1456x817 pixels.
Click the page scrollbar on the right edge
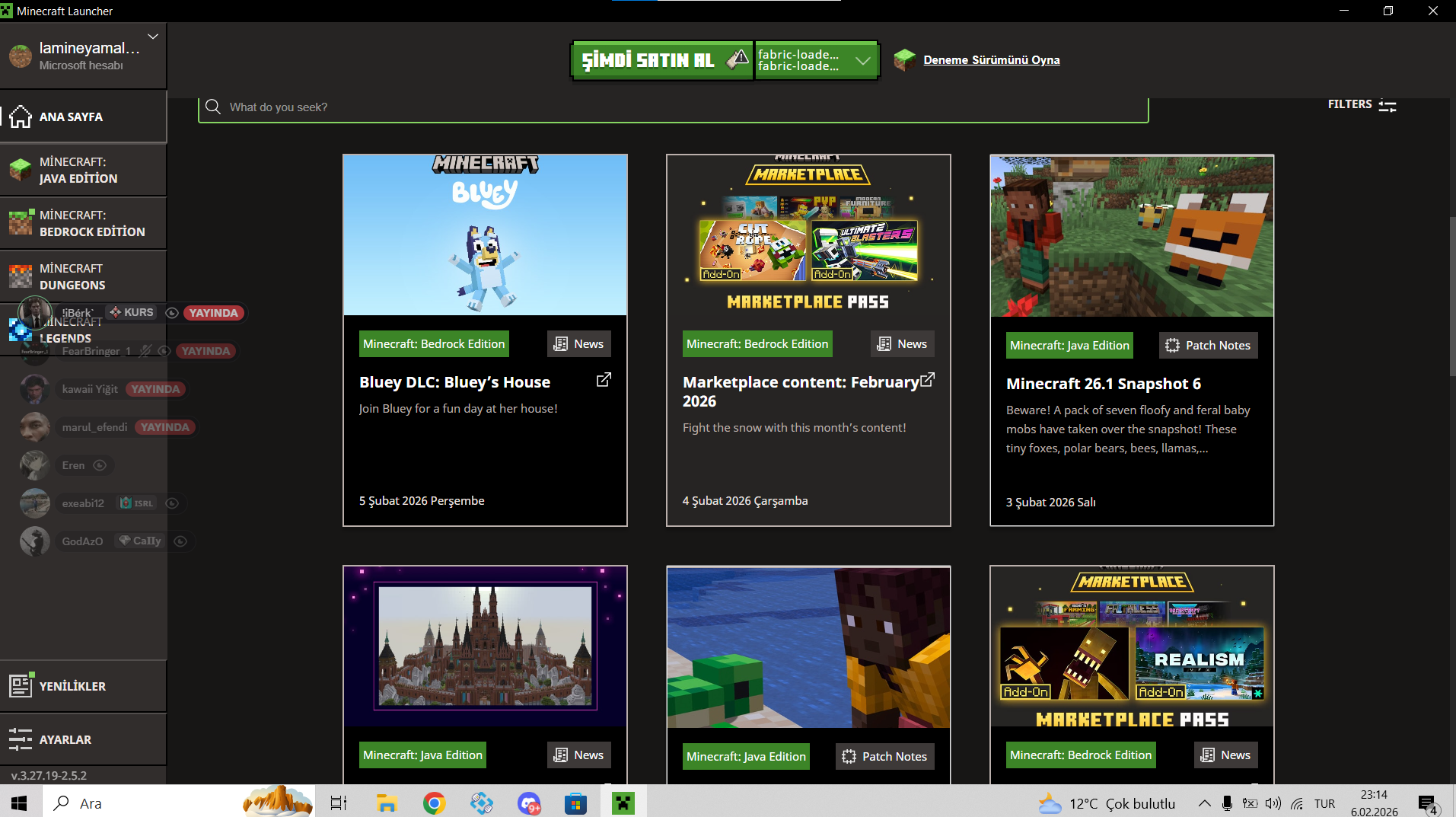(1451, 297)
